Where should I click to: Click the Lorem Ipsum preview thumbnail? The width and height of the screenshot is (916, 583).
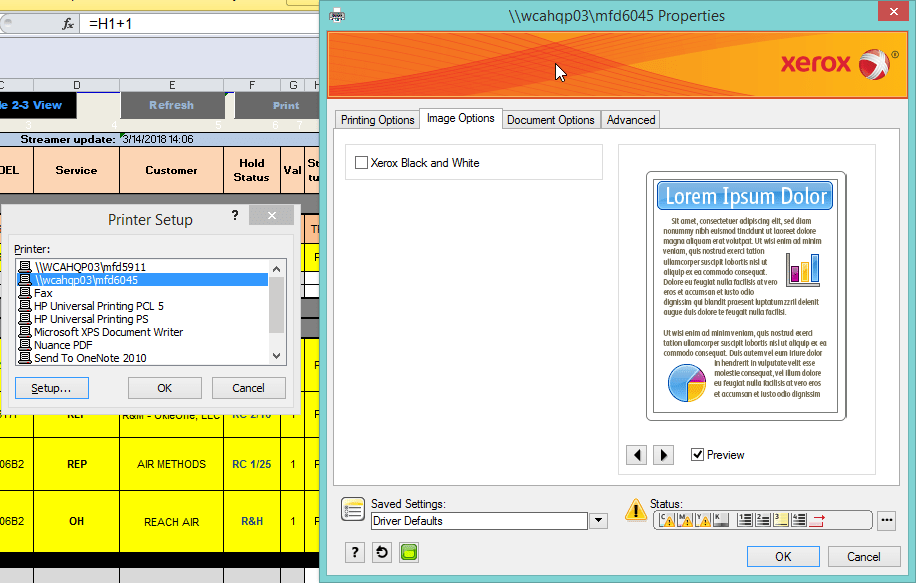coord(746,296)
